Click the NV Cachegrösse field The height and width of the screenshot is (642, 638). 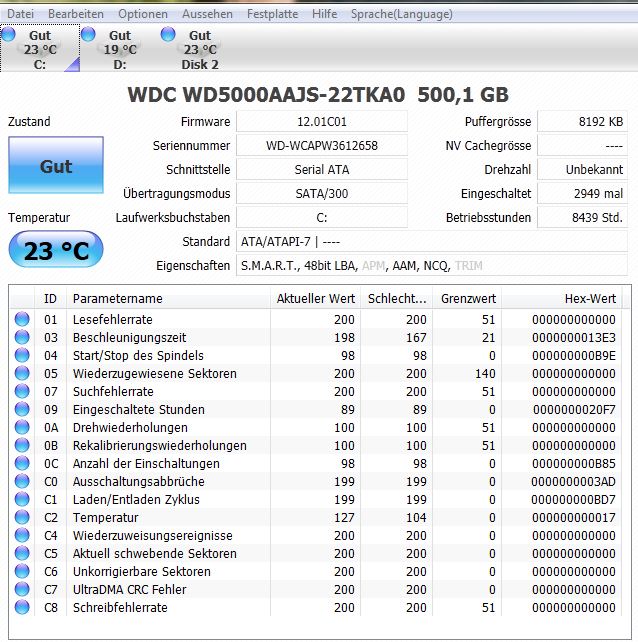pos(582,145)
